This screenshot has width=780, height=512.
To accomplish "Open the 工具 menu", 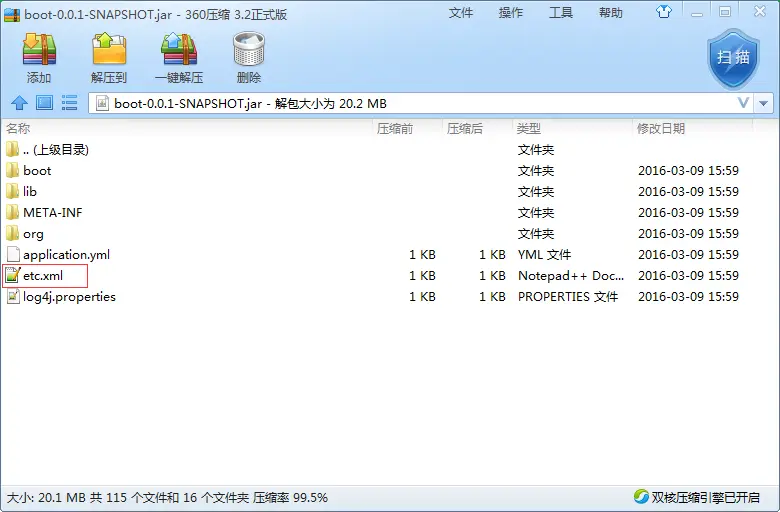I will (561, 12).
